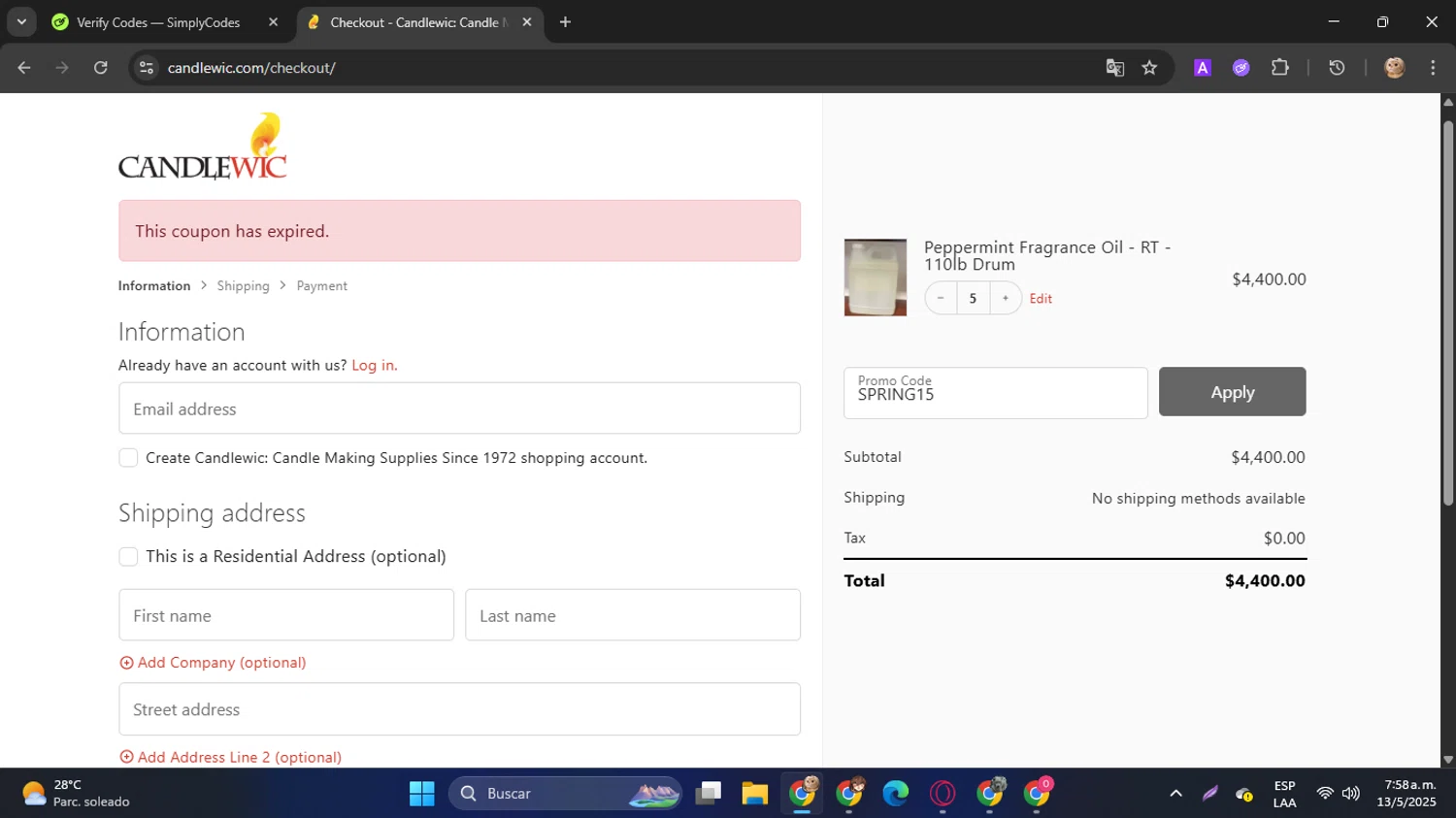Select the Shipping breadcrumb step

[x=244, y=286]
